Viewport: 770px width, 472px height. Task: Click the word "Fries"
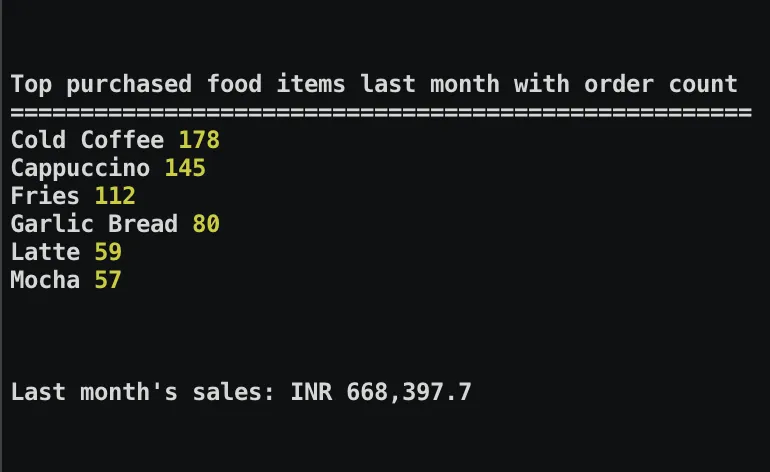pos(45,196)
